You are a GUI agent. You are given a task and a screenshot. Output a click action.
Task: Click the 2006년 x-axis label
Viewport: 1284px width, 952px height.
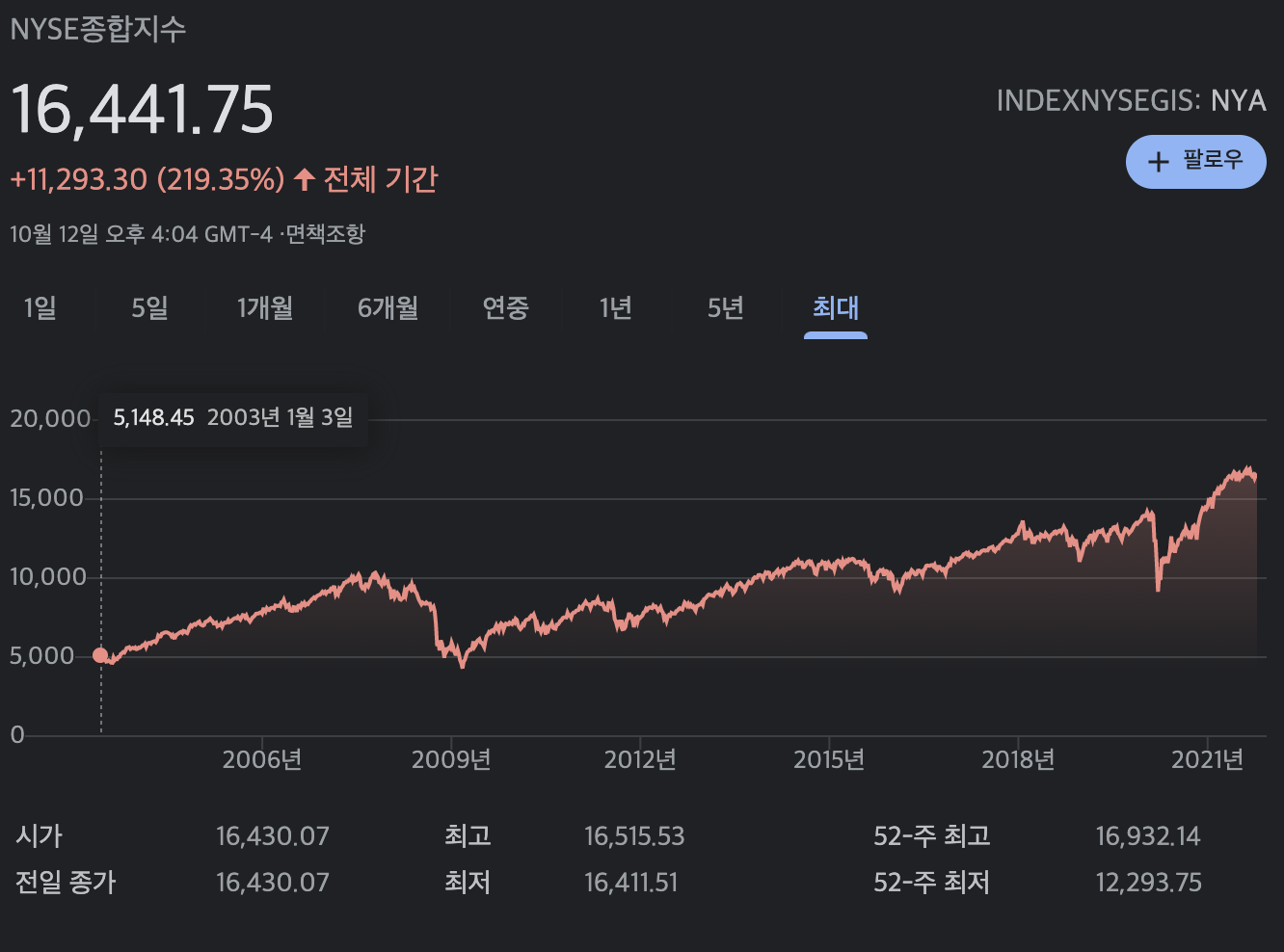262,760
